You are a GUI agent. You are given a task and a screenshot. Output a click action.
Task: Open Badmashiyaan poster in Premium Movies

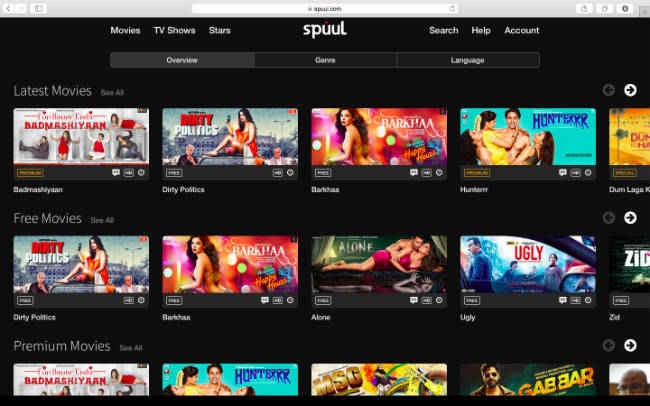(81, 379)
